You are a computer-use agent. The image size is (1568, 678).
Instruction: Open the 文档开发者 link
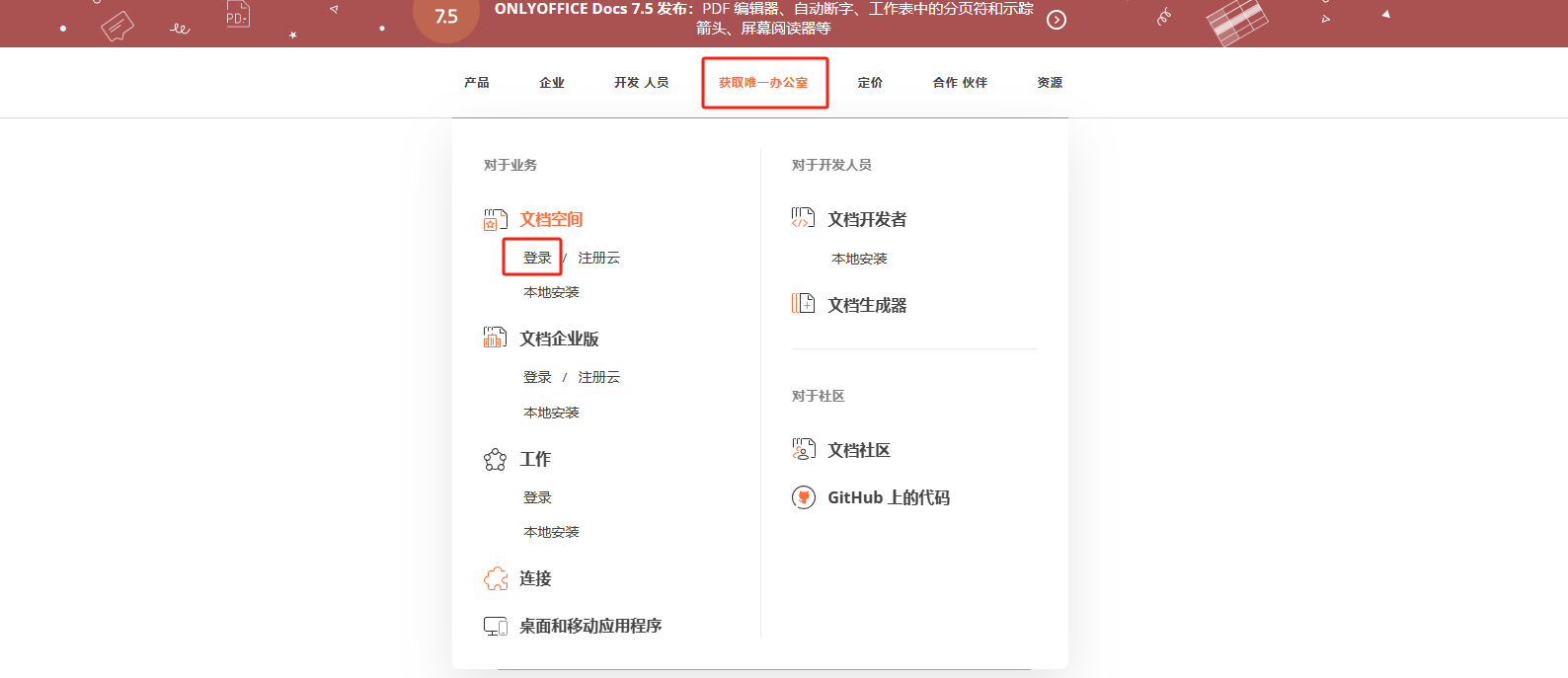pos(867,219)
